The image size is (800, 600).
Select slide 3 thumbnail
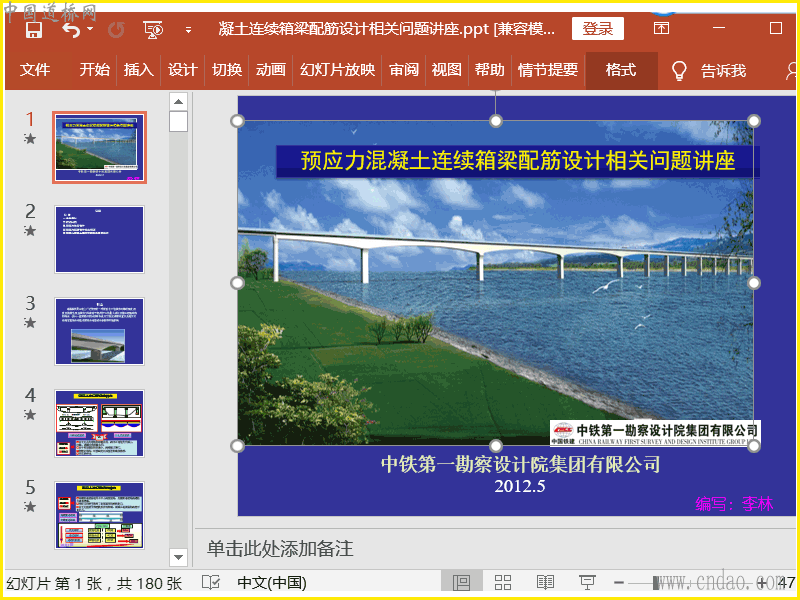click(x=99, y=331)
